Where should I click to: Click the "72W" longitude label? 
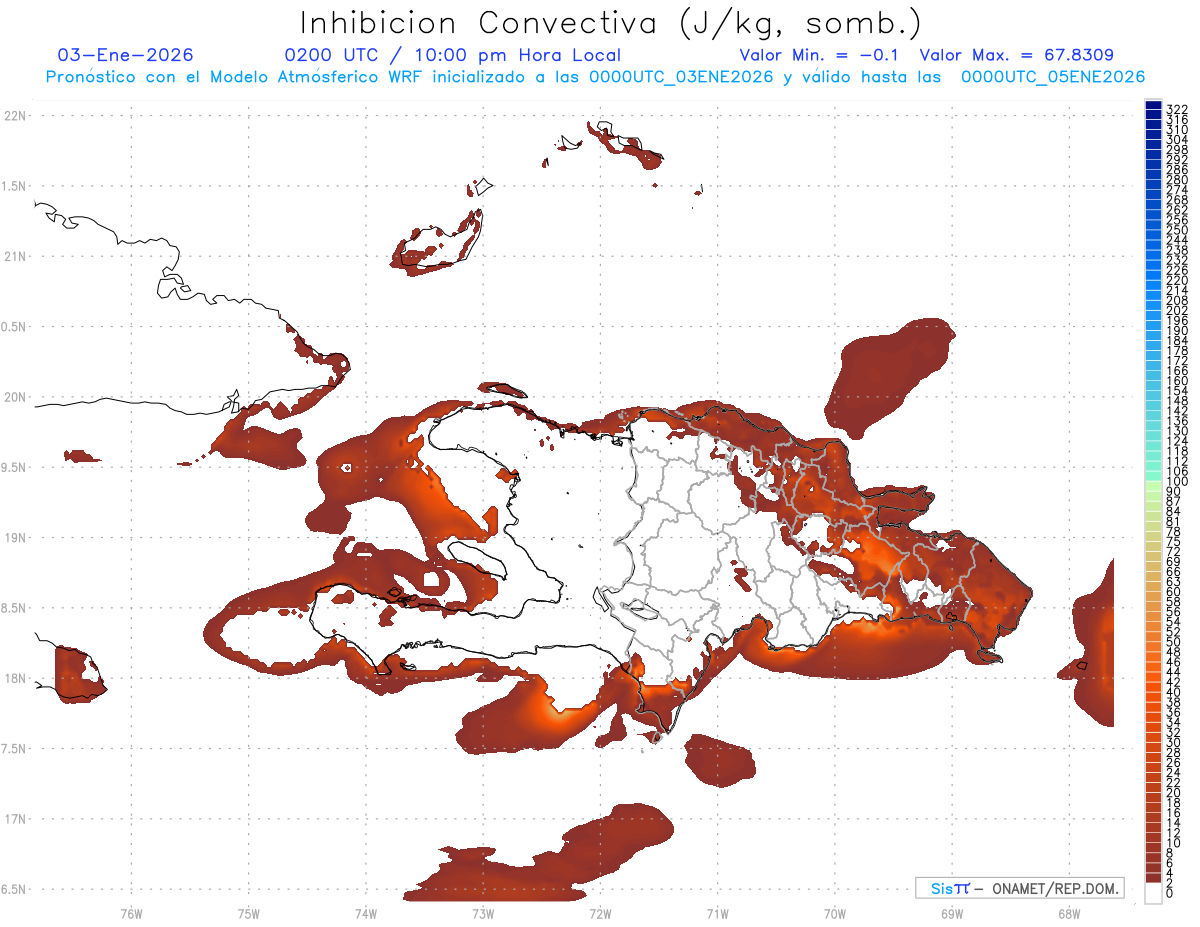(600, 913)
